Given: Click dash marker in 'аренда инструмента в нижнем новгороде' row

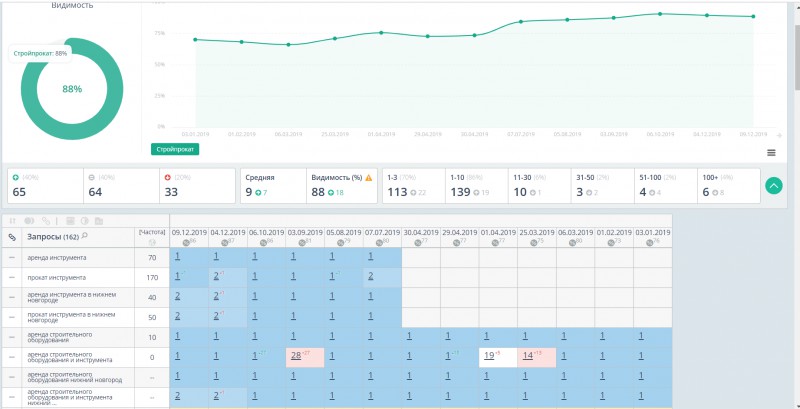Looking at the screenshot, I should [12, 298].
